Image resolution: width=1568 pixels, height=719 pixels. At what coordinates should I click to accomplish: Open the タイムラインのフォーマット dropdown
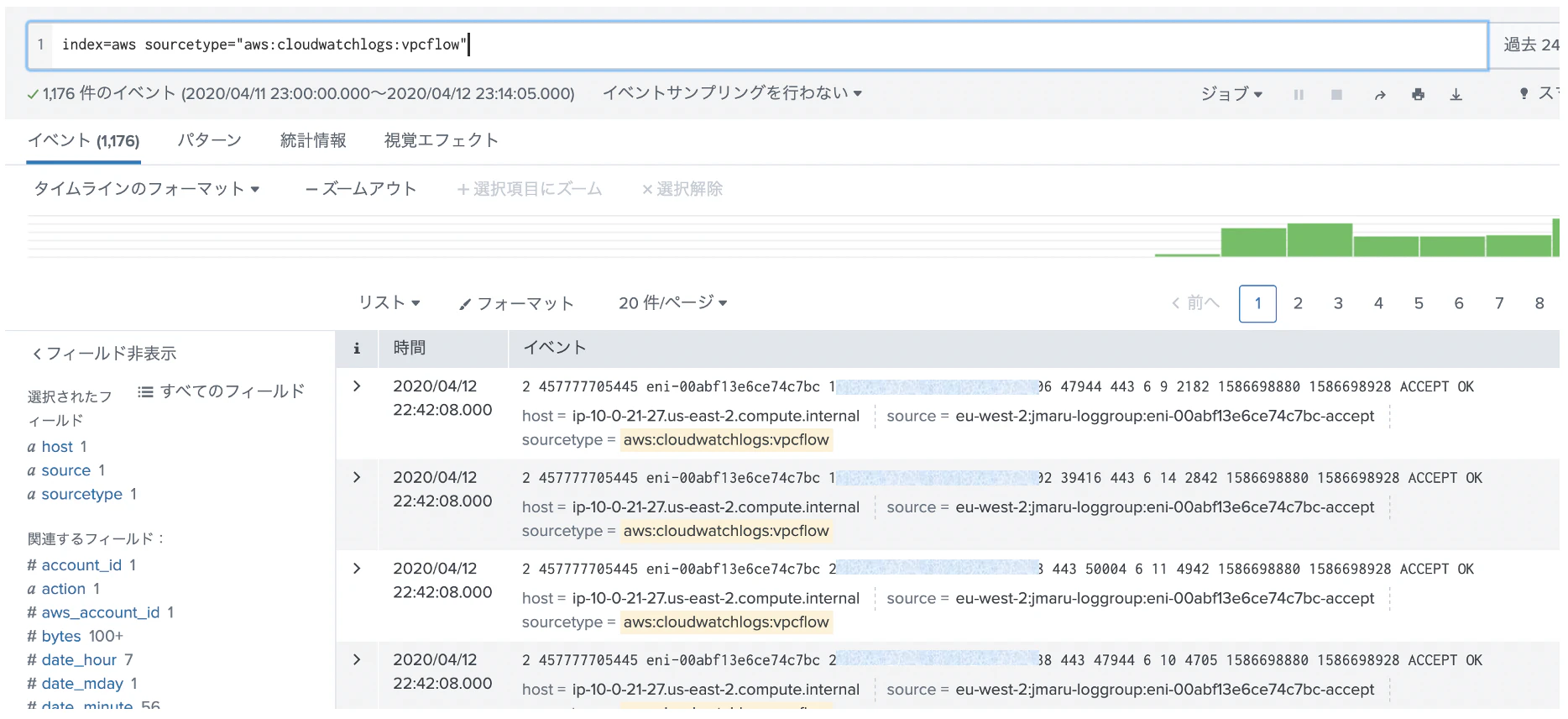point(146,189)
